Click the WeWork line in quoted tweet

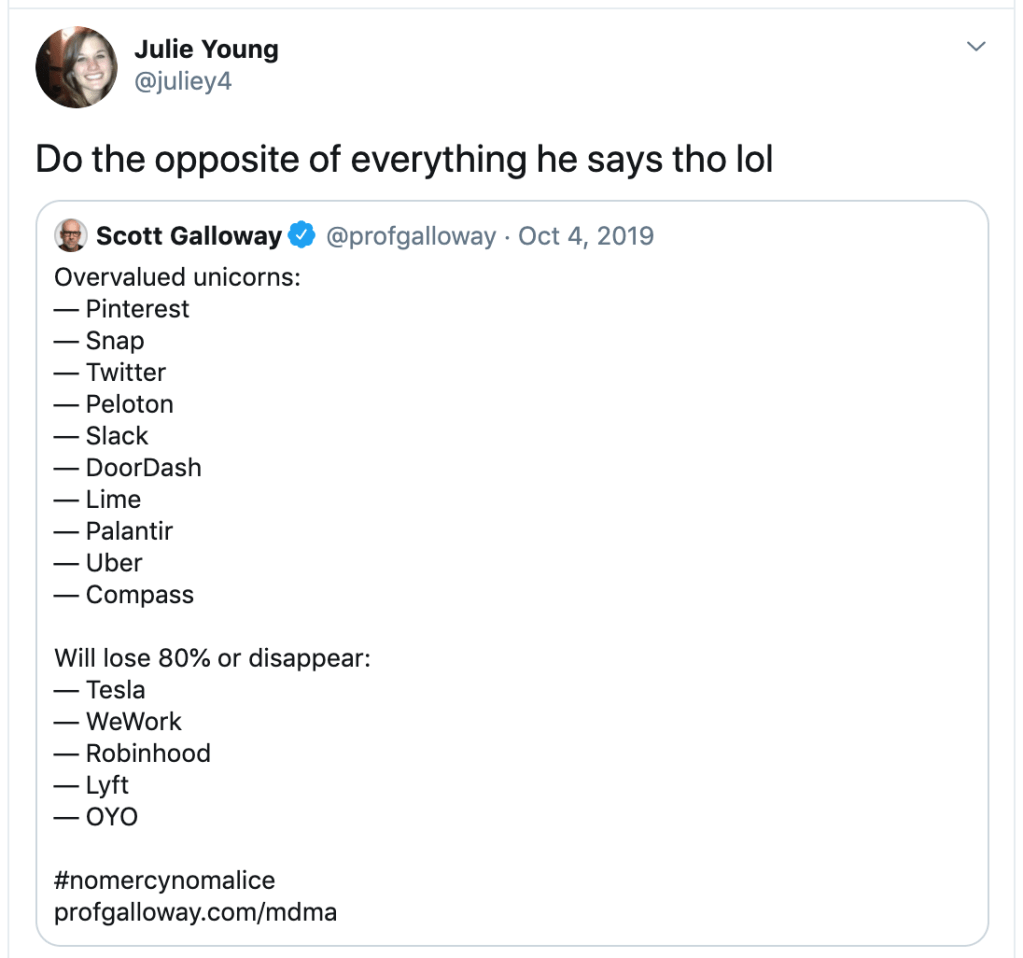[133, 722]
